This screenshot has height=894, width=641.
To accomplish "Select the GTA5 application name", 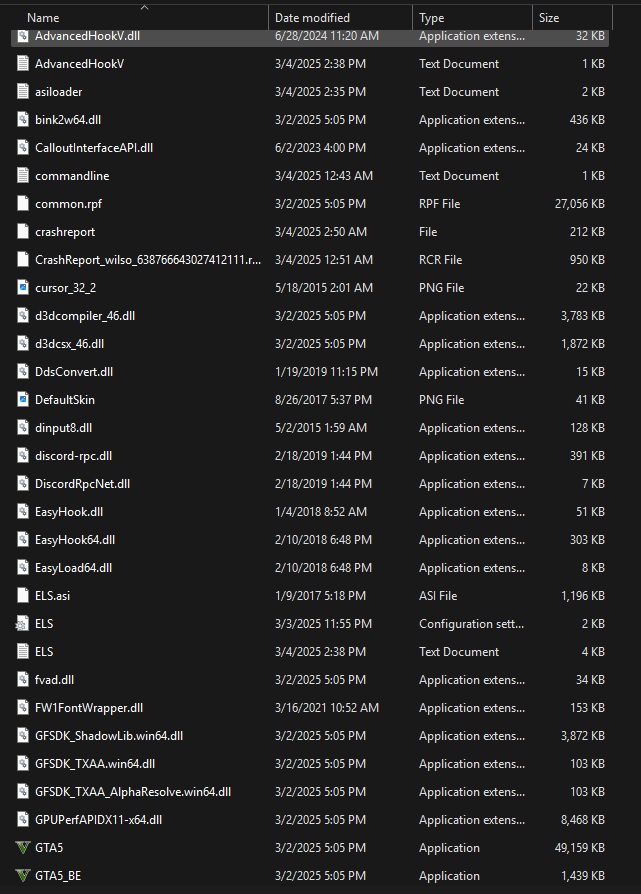I will click(x=49, y=848).
